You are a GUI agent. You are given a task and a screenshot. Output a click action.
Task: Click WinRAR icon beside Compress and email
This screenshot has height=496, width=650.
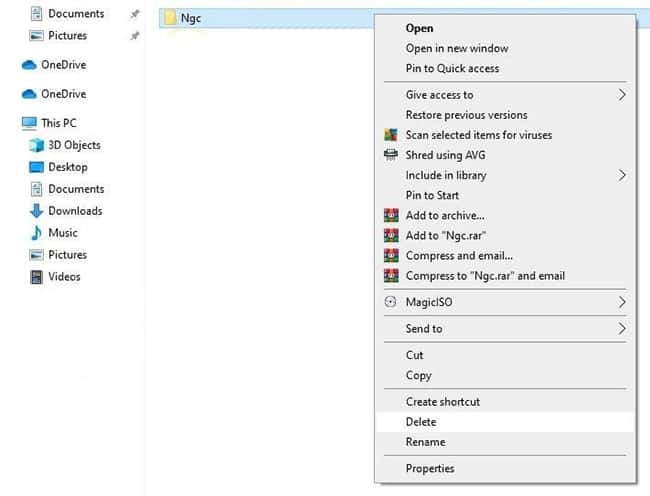[391, 255]
